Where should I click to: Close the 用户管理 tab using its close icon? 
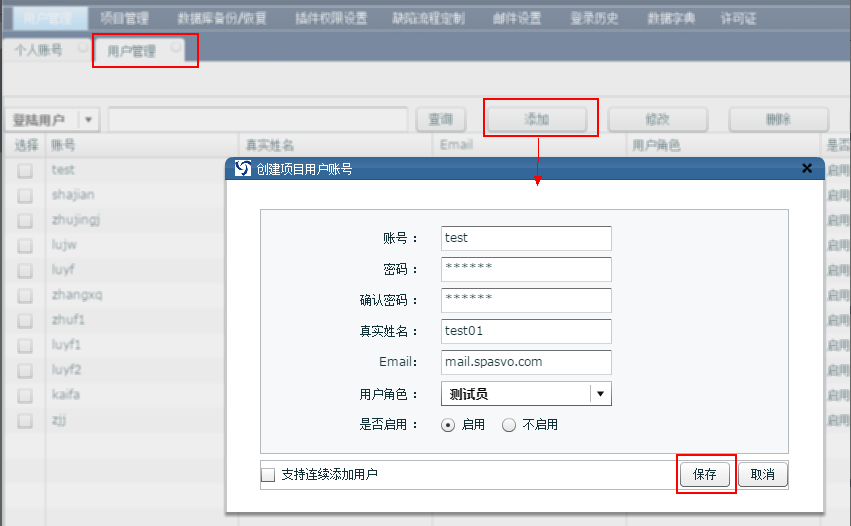pos(176,48)
